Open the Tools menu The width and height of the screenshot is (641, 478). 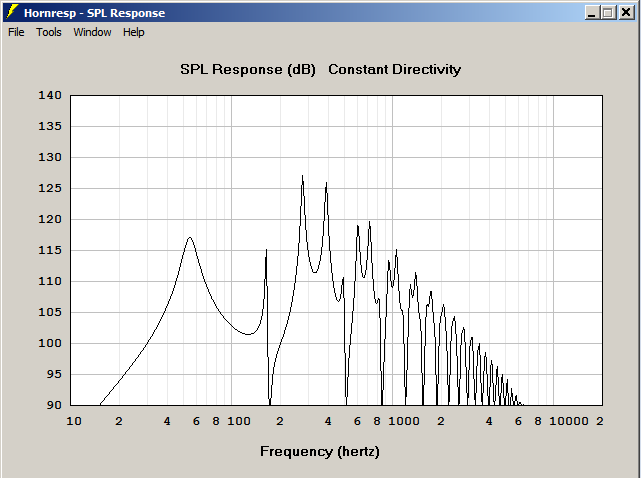pos(49,32)
